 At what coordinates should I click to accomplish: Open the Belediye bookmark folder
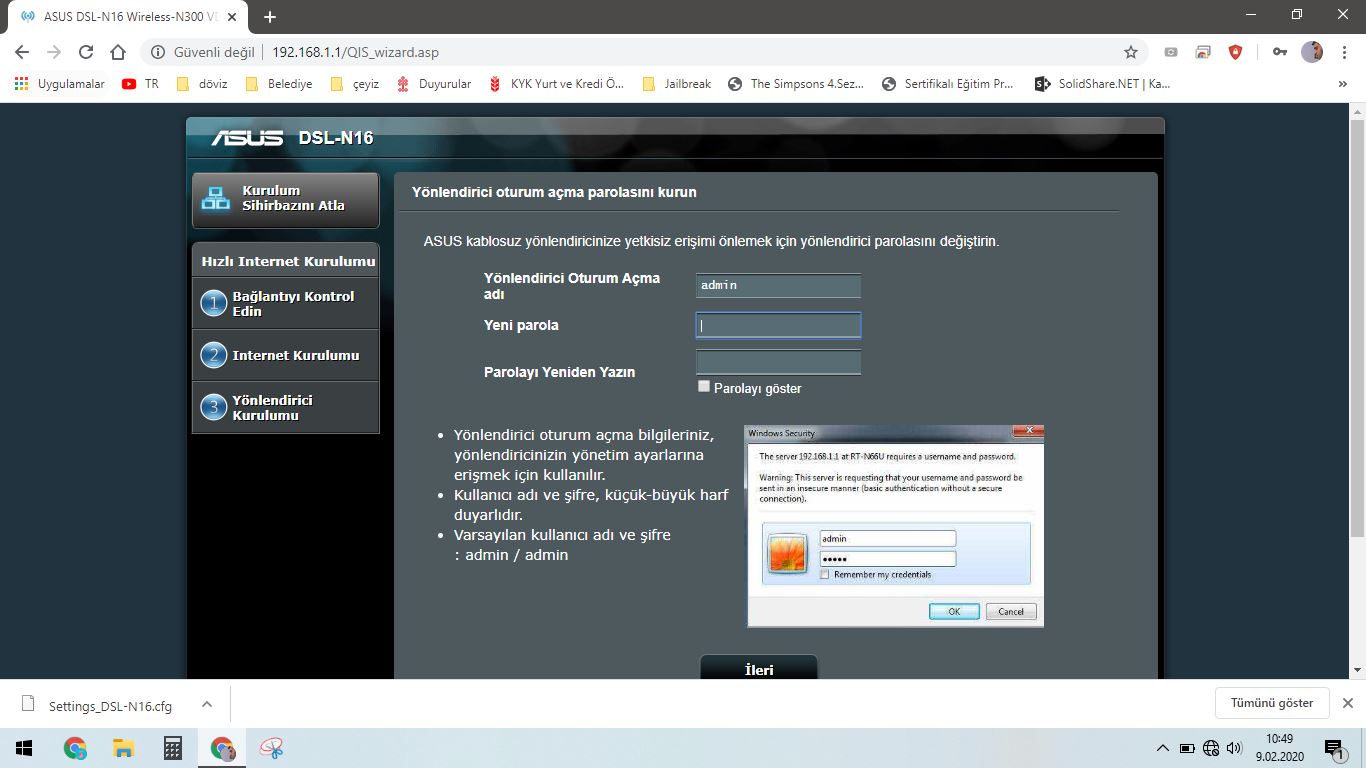coord(278,84)
